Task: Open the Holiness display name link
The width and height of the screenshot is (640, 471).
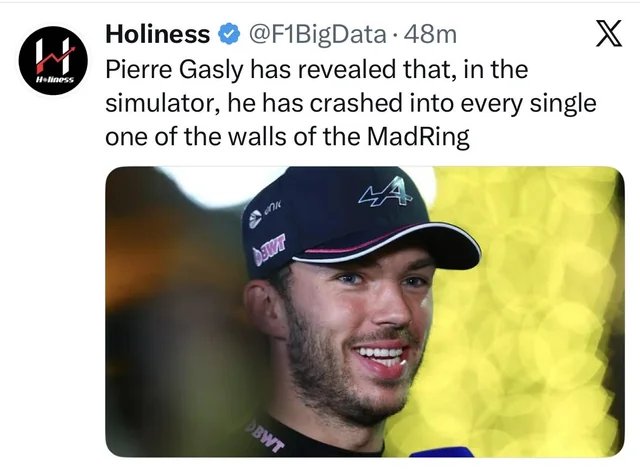Action: [x=158, y=34]
